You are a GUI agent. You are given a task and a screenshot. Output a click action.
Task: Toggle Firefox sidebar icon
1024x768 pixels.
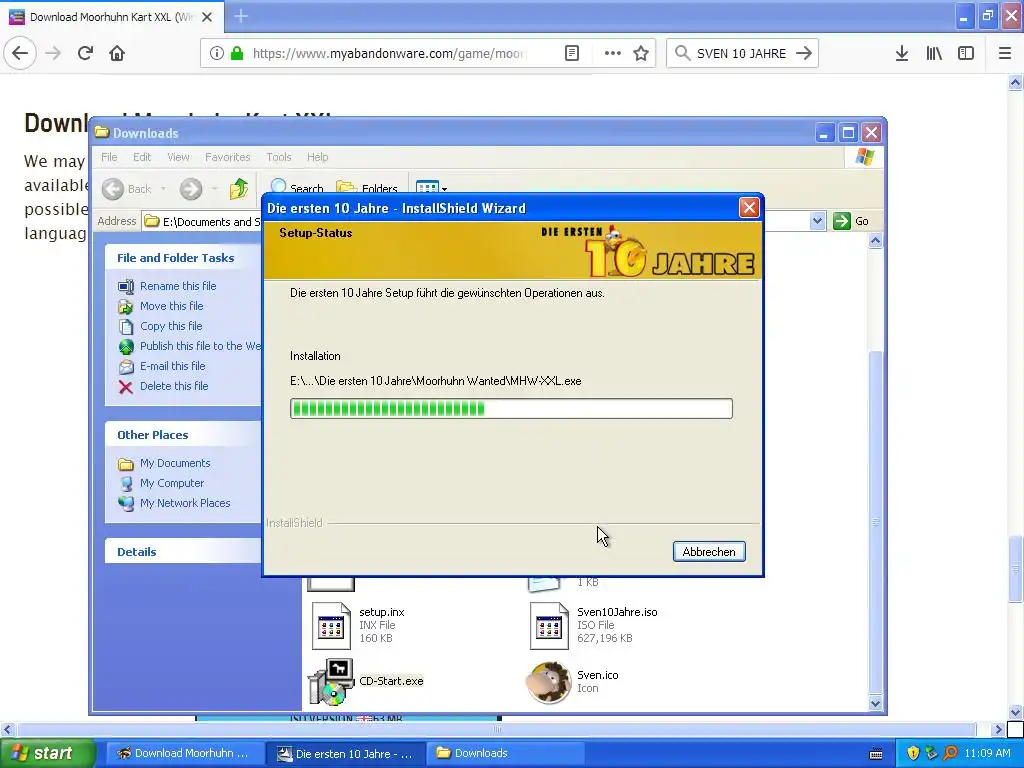tap(966, 53)
